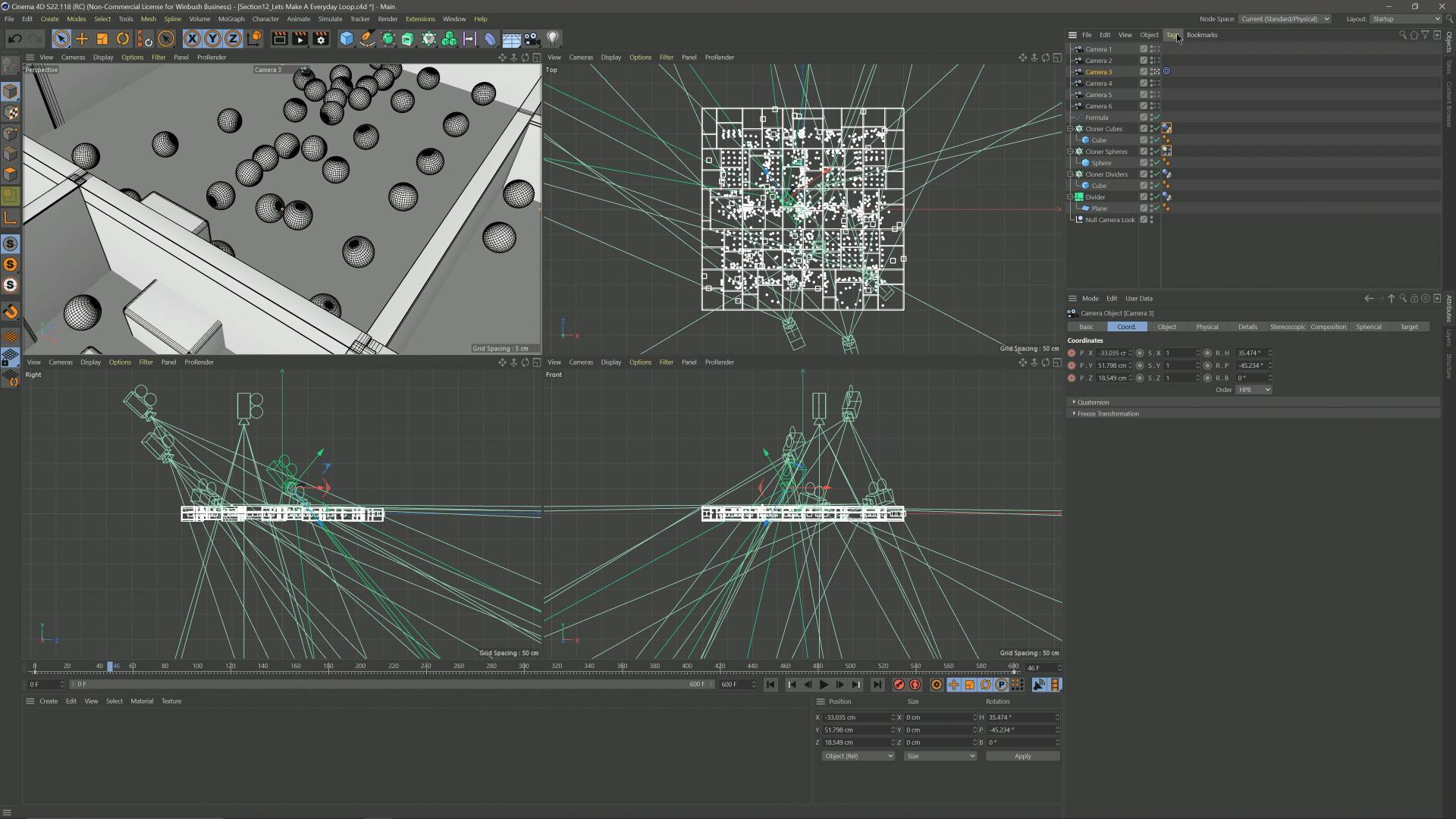This screenshot has height=819, width=1456.
Task: Click the Record Active Objects keyframe button
Action: pyautogui.click(x=899, y=685)
